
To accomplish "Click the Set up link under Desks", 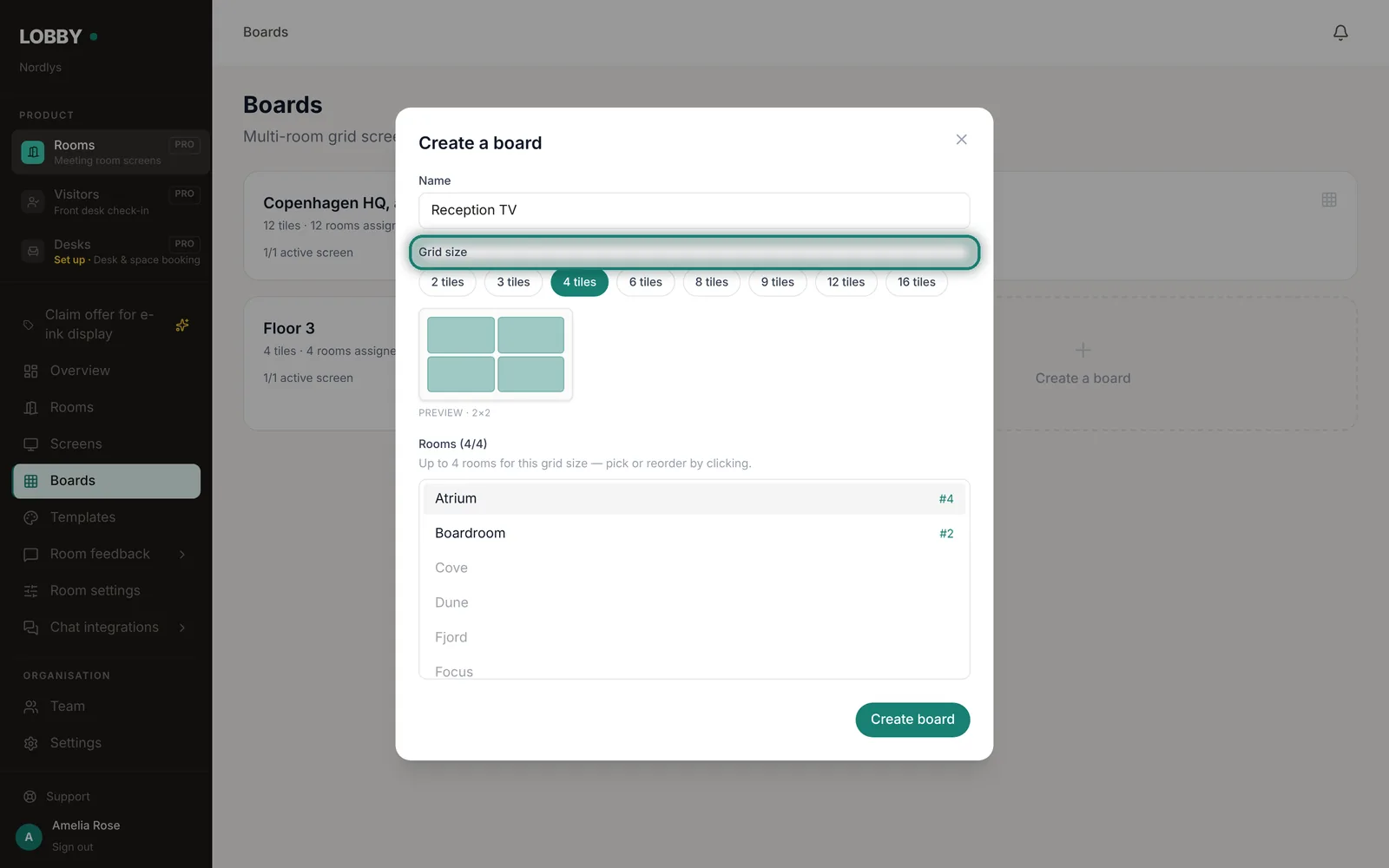I will (x=69, y=260).
